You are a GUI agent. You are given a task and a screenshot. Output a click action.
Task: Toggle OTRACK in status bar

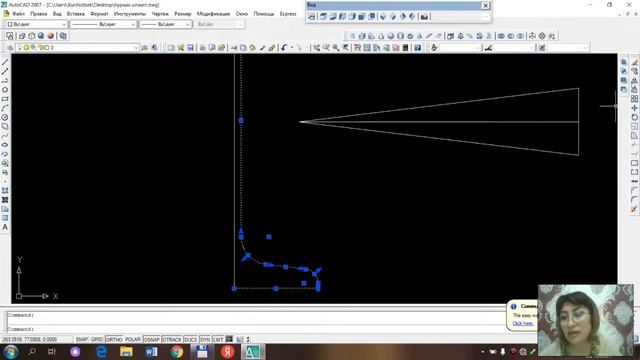point(171,340)
